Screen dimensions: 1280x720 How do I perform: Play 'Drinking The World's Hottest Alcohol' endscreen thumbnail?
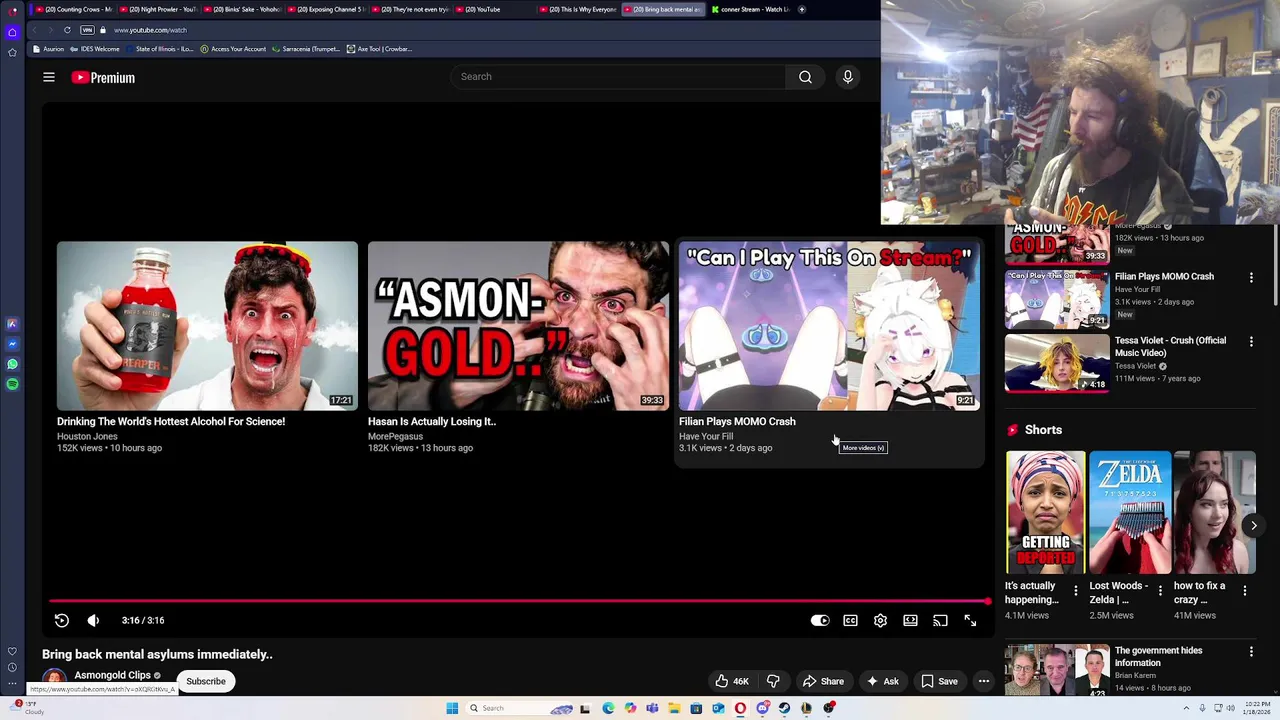click(207, 325)
